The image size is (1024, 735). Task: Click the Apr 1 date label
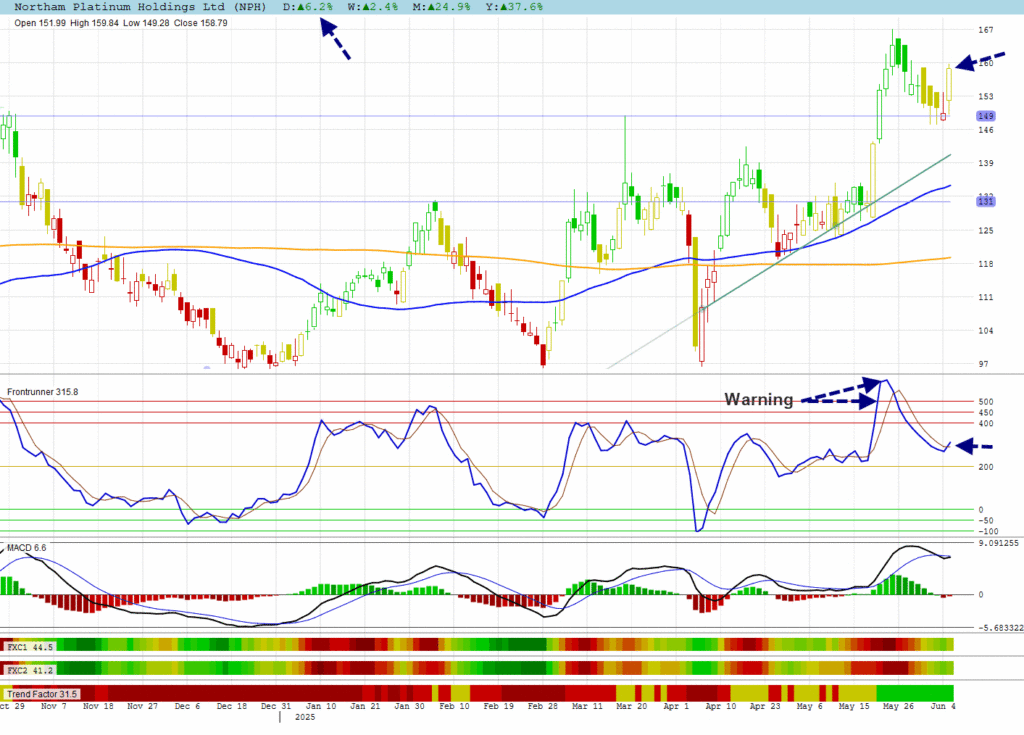(676, 706)
